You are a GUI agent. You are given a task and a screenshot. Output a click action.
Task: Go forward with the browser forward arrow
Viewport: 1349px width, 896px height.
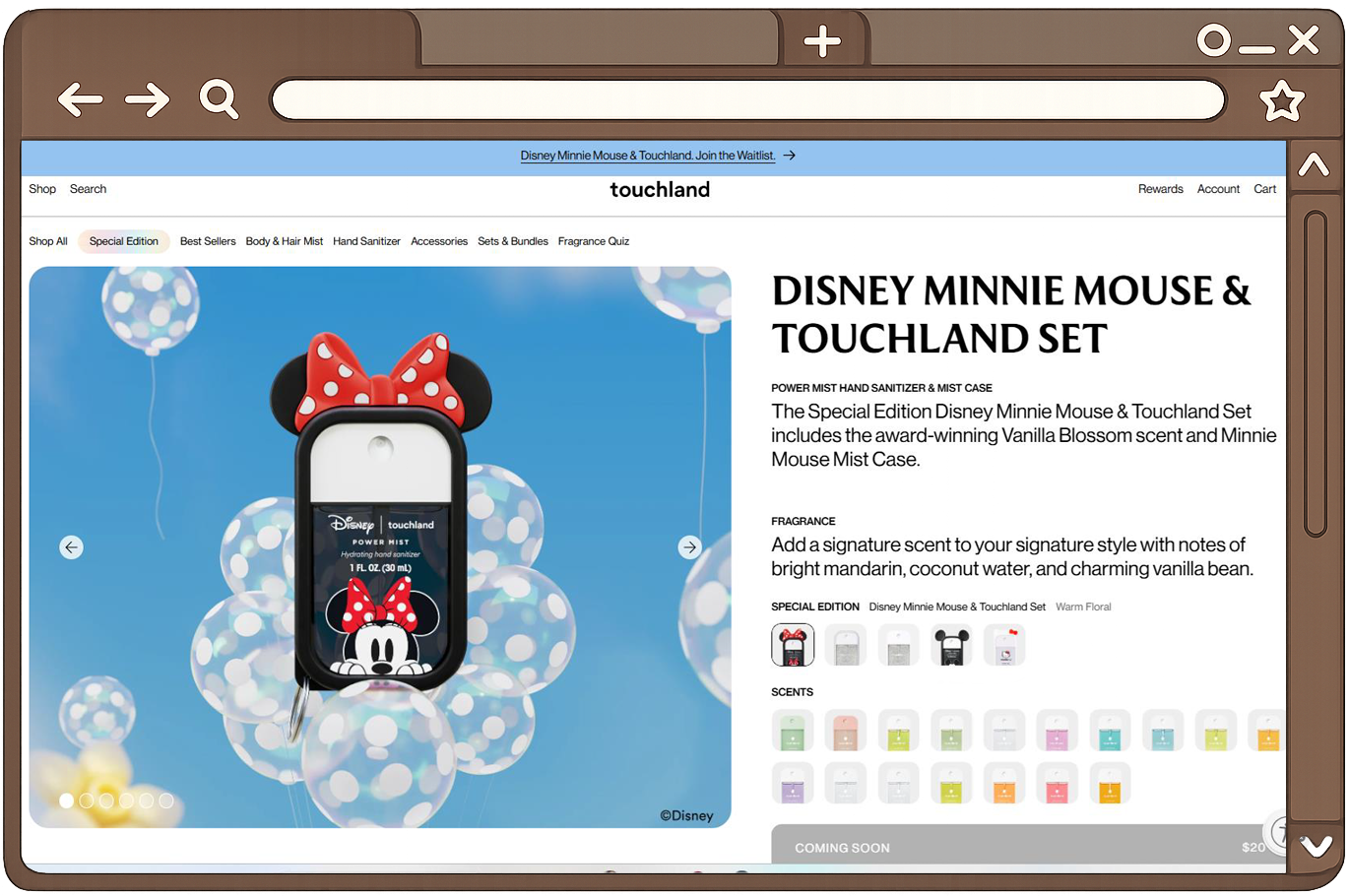pyautogui.click(x=148, y=99)
